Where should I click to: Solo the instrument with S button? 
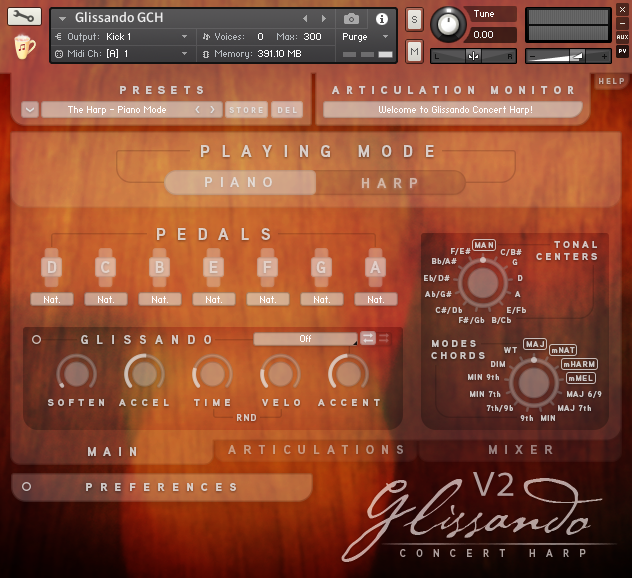[x=414, y=20]
